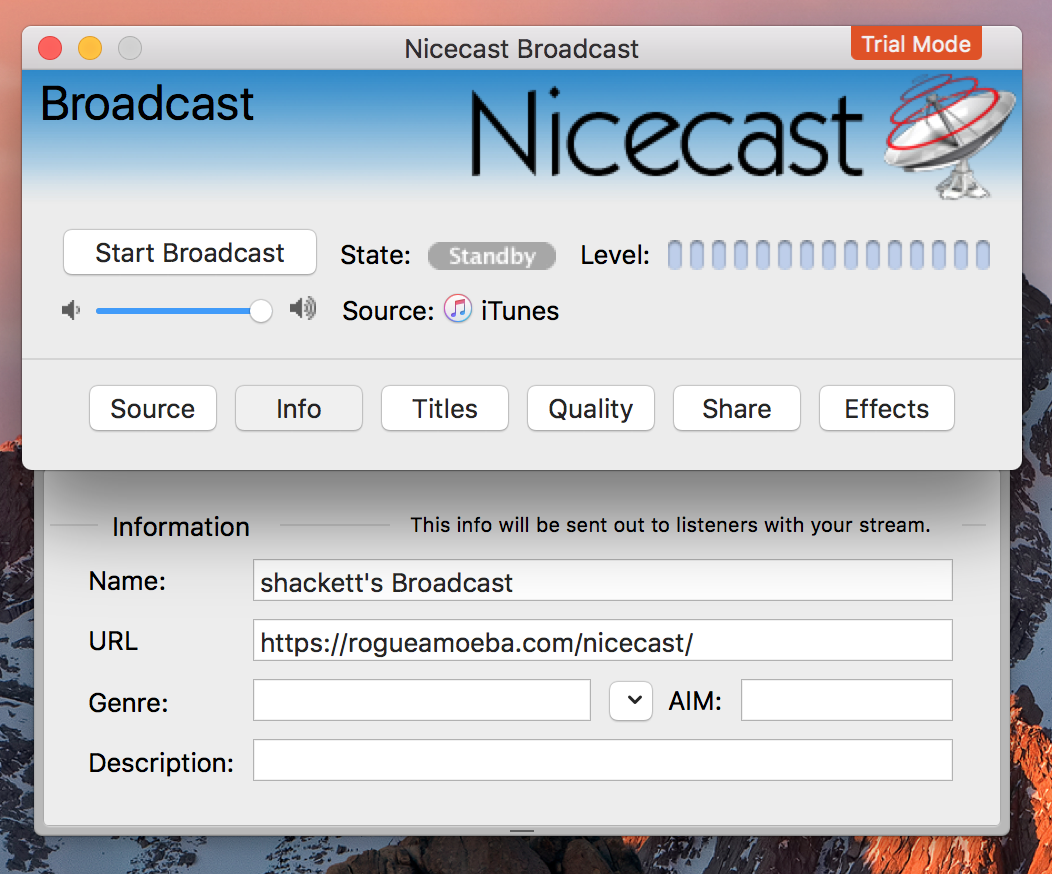This screenshot has width=1052, height=874.
Task: Click the iTunes source icon
Action: pos(458,309)
